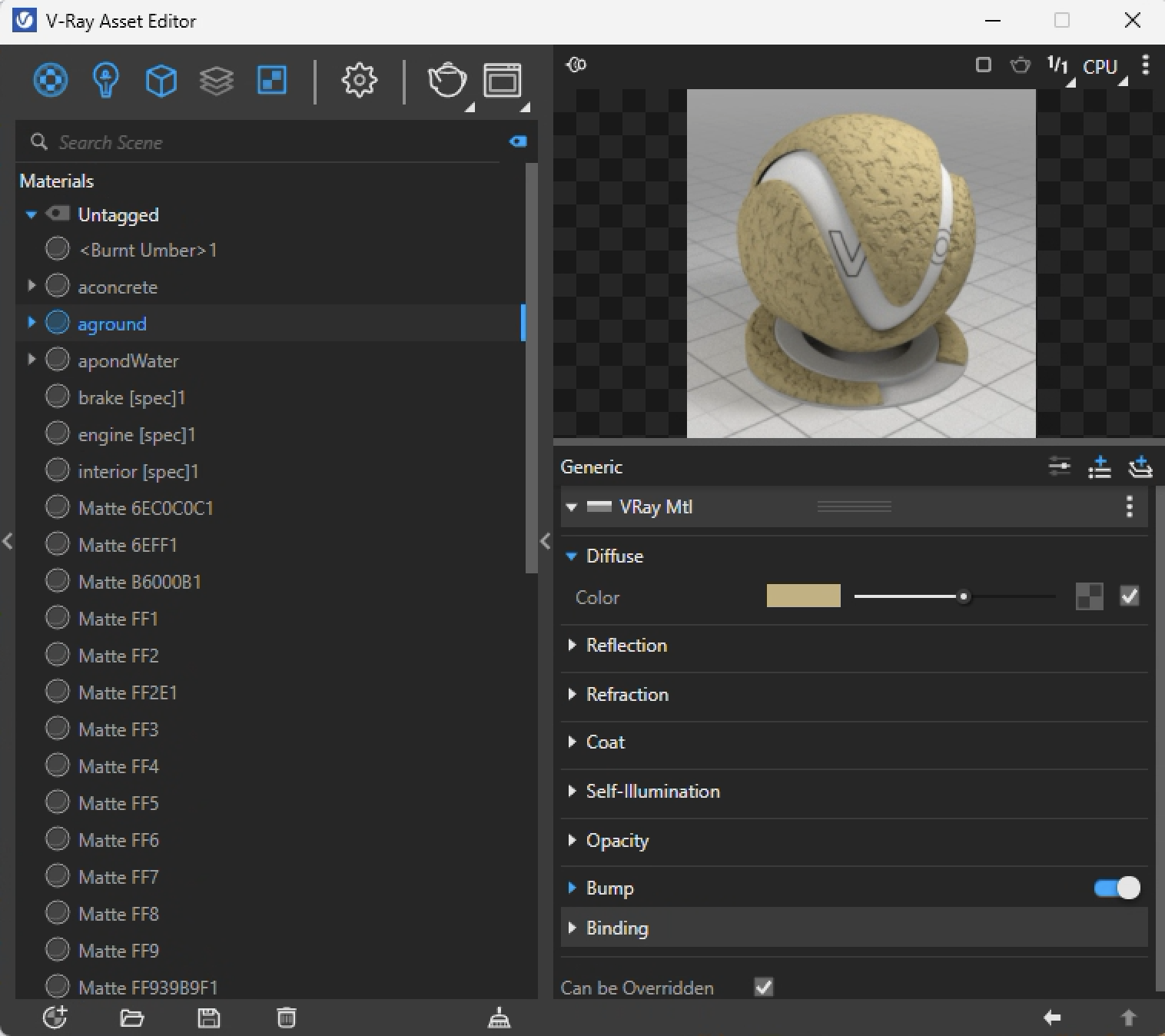
Task: Expand the aconcrete material
Action: pyautogui.click(x=32, y=286)
